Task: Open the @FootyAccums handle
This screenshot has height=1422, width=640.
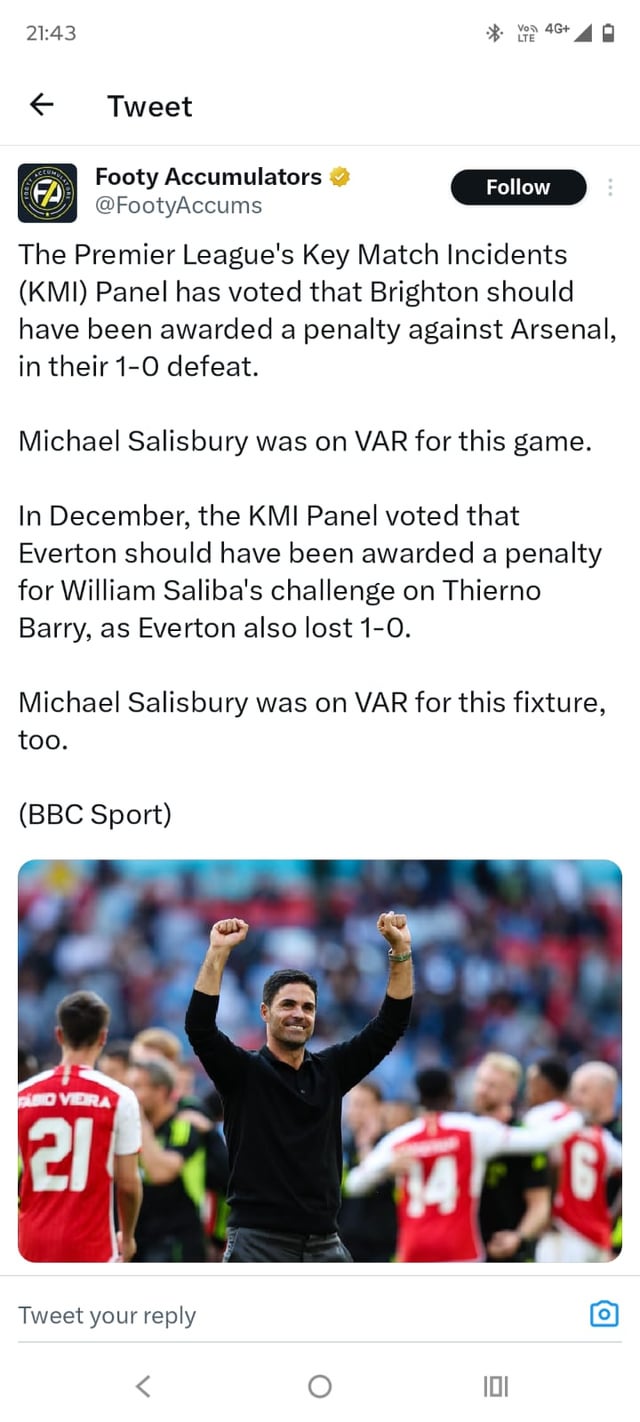Action: click(x=178, y=206)
